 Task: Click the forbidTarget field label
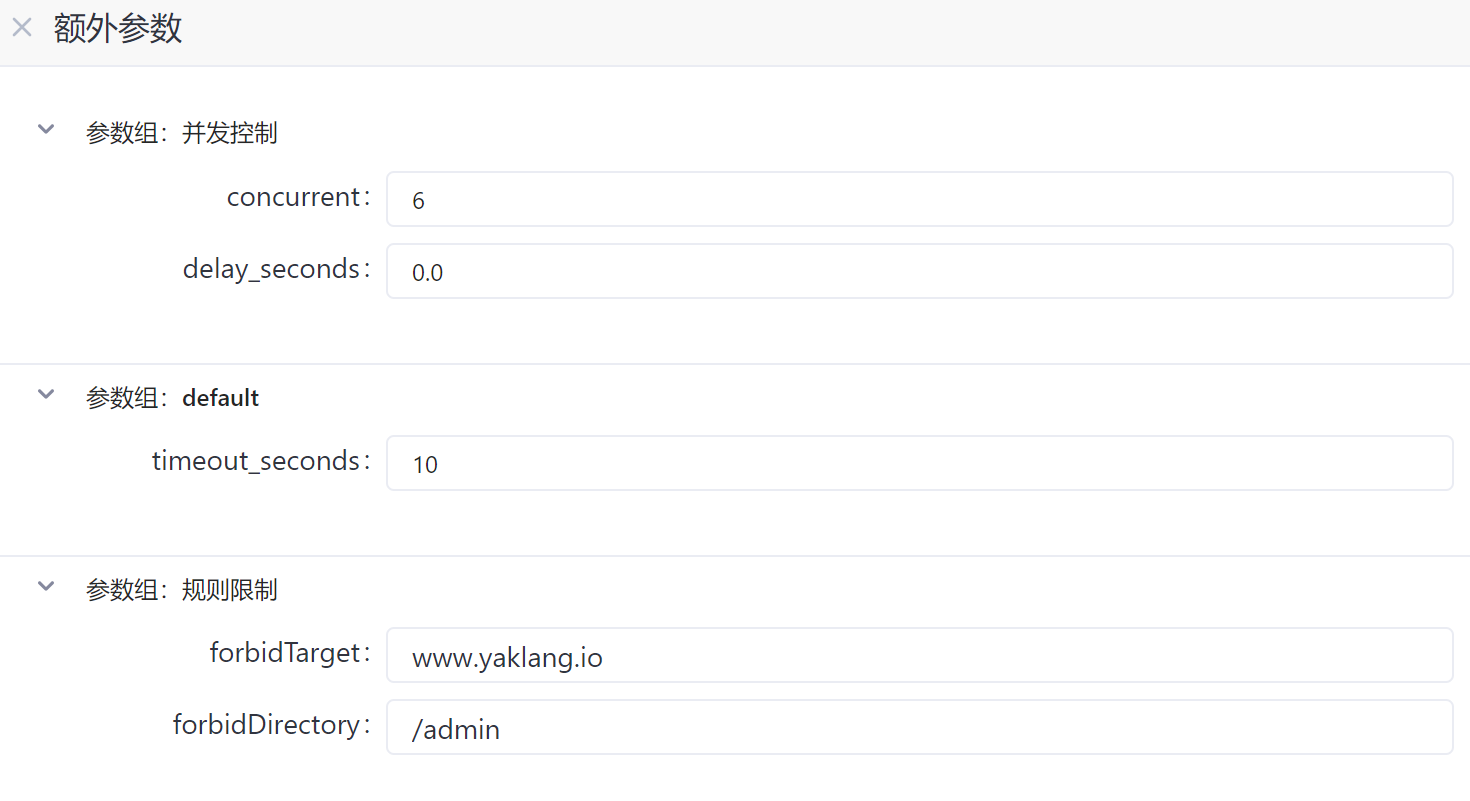285,653
